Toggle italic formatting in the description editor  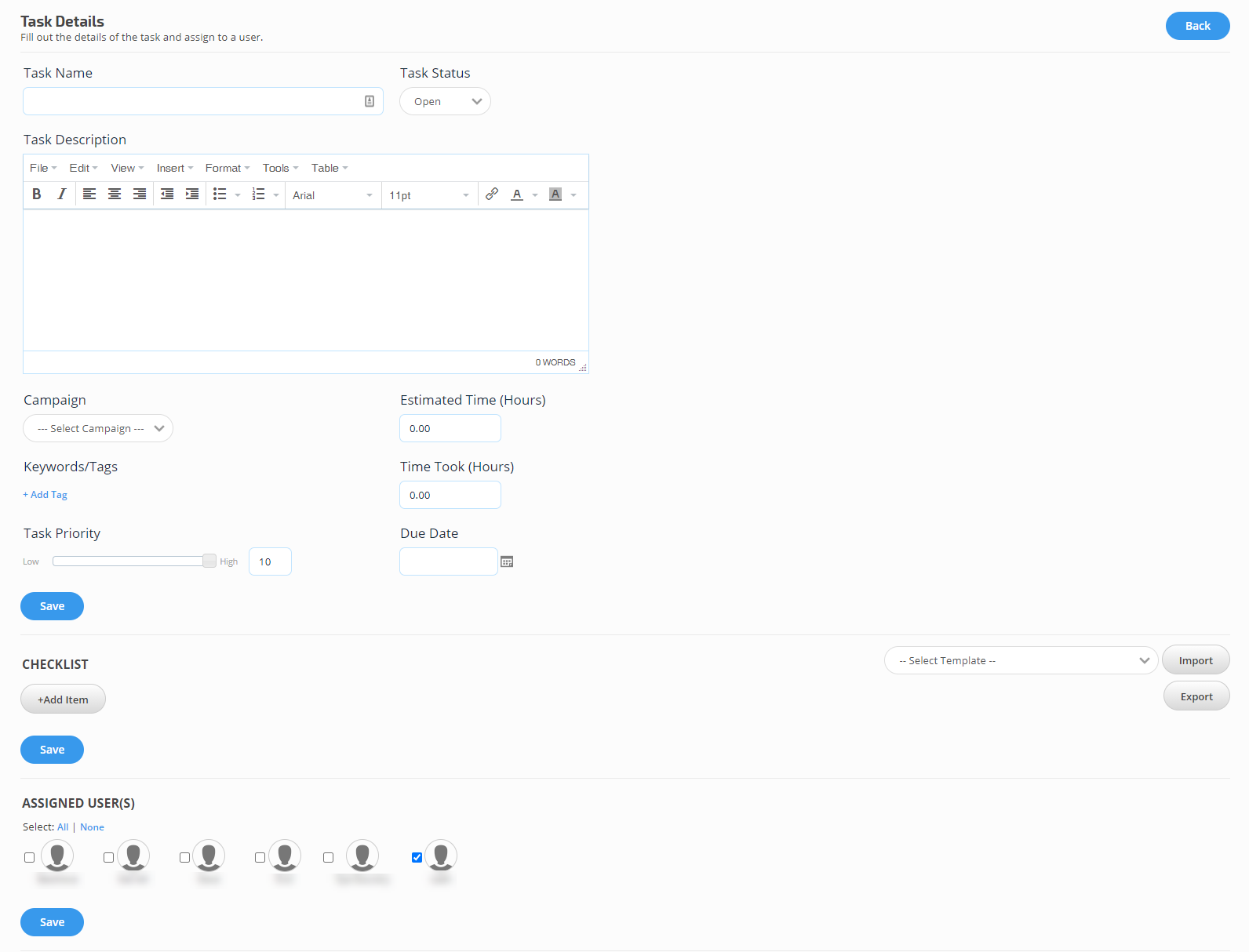[62, 194]
